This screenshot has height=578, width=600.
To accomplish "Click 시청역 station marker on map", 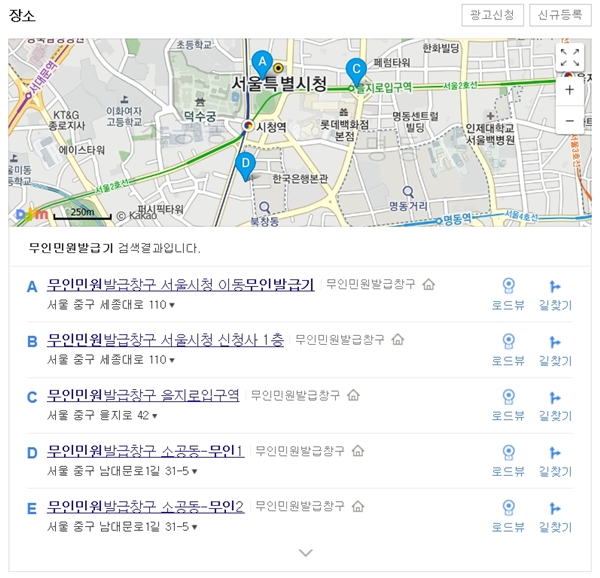I will click(248, 126).
